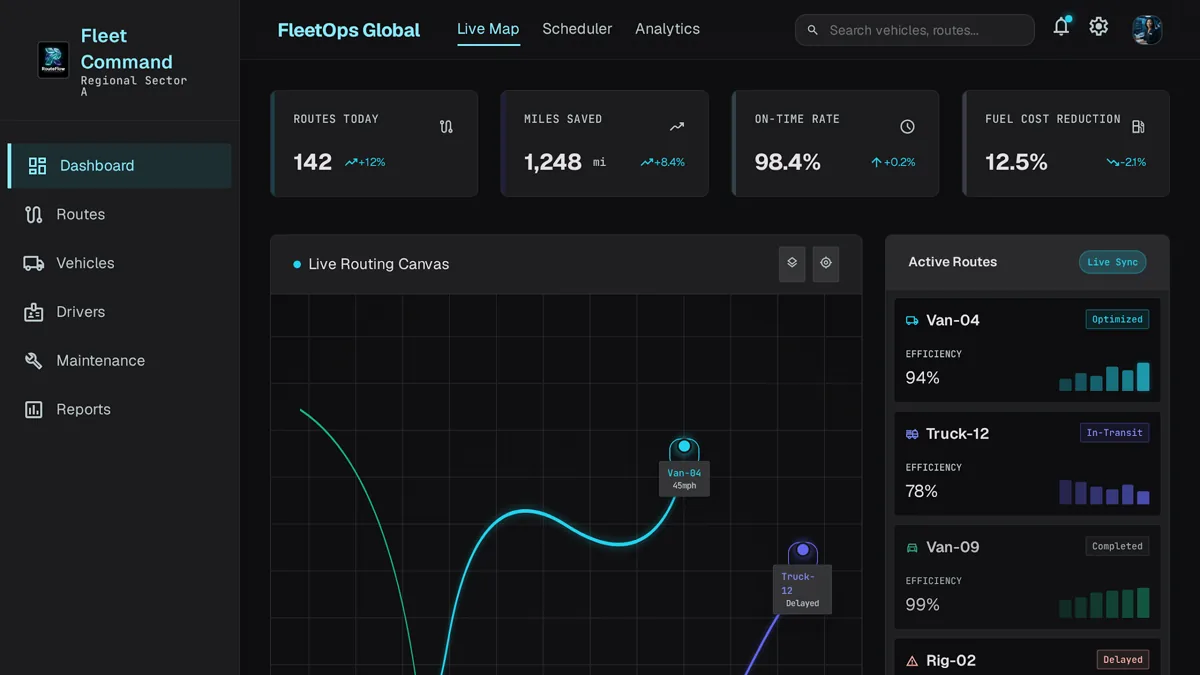This screenshot has width=1200, height=675.
Task: Select the Truck-12 efficiency value 78%
Action: point(922,491)
